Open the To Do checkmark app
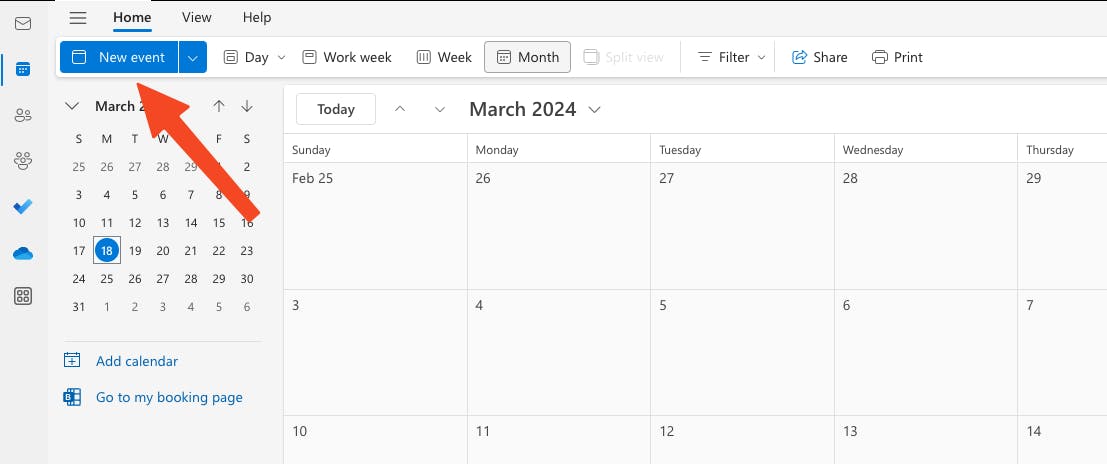The height and width of the screenshot is (464, 1107). coord(23,206)
